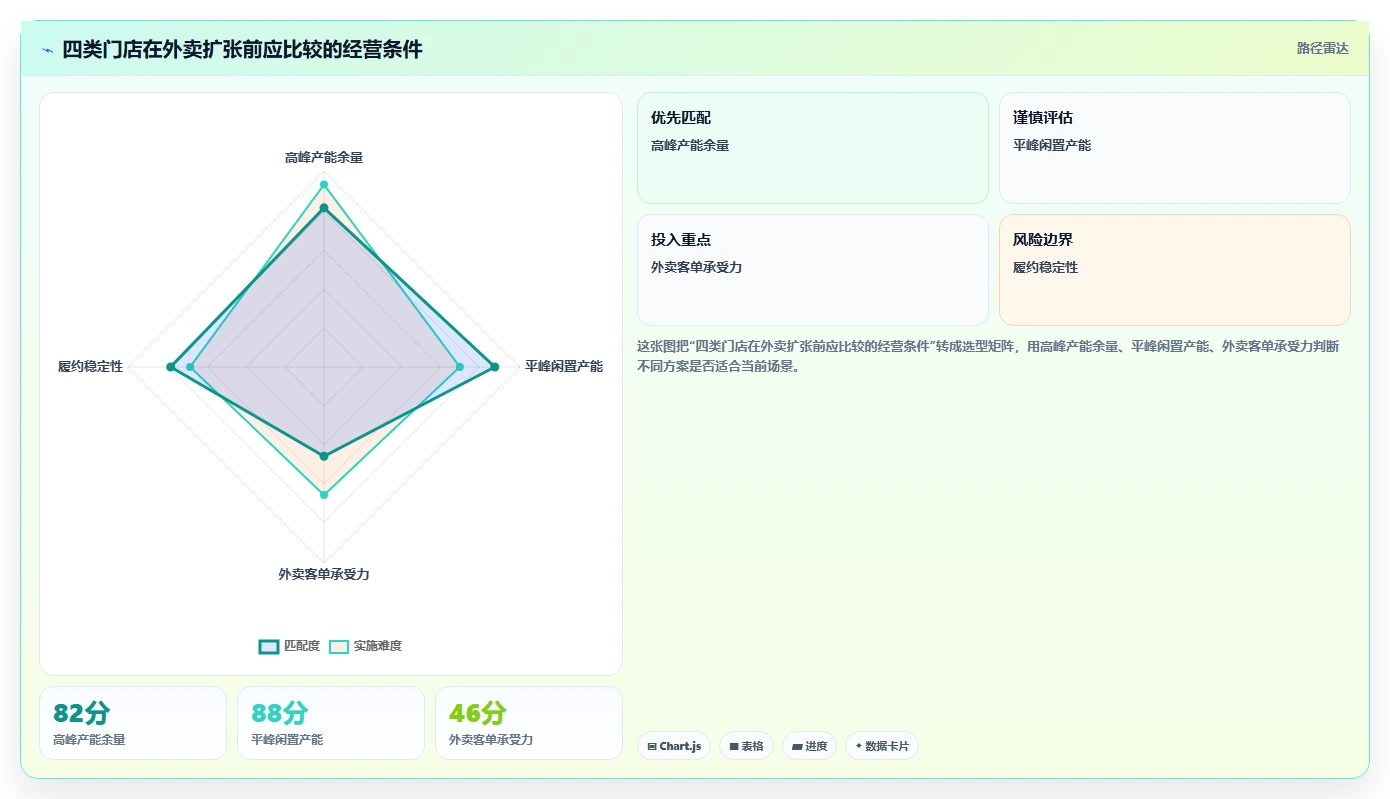Click the 实施难度 data point at bottom axis
1390x799 pixels.
click(324, 495)
